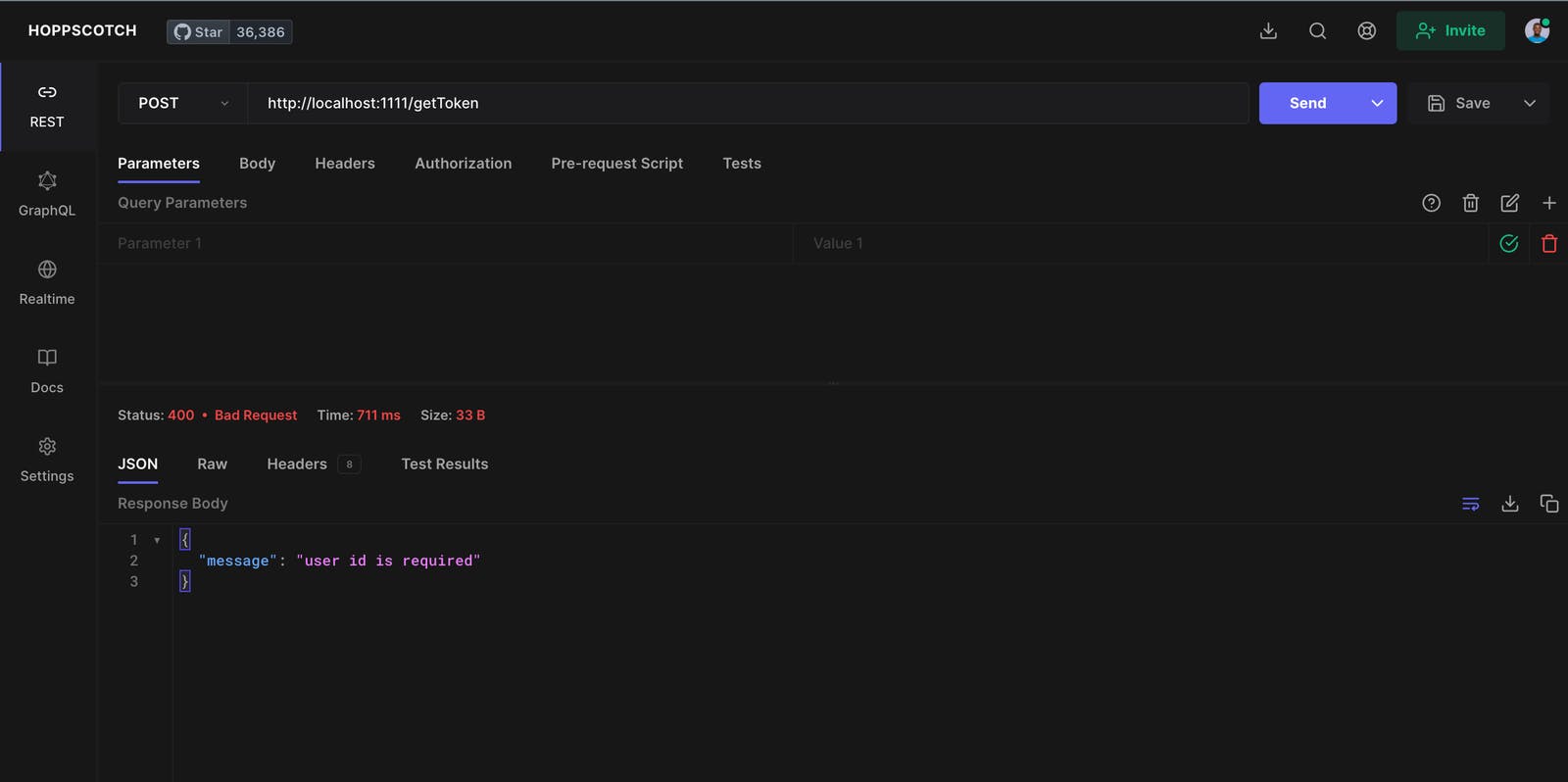Image resolution: width=1568 pixels, height=782 pixels.
Task: Add a new query parameter with plus icon
Action: [1548, 203]
